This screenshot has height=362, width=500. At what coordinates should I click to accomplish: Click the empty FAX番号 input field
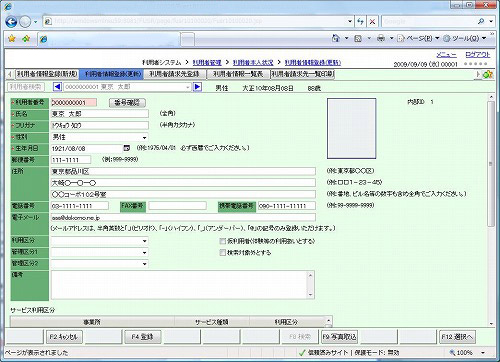(x=177, y=206)
